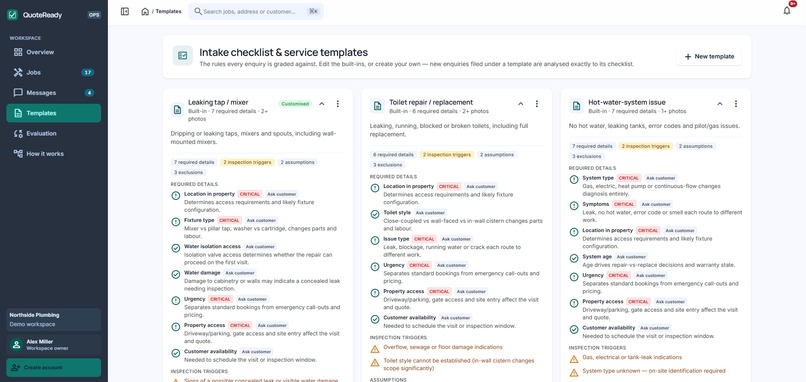Go to home via breadcrumb house icon
The width and height of the screenshot is (806, 382).
coord(145,11)
